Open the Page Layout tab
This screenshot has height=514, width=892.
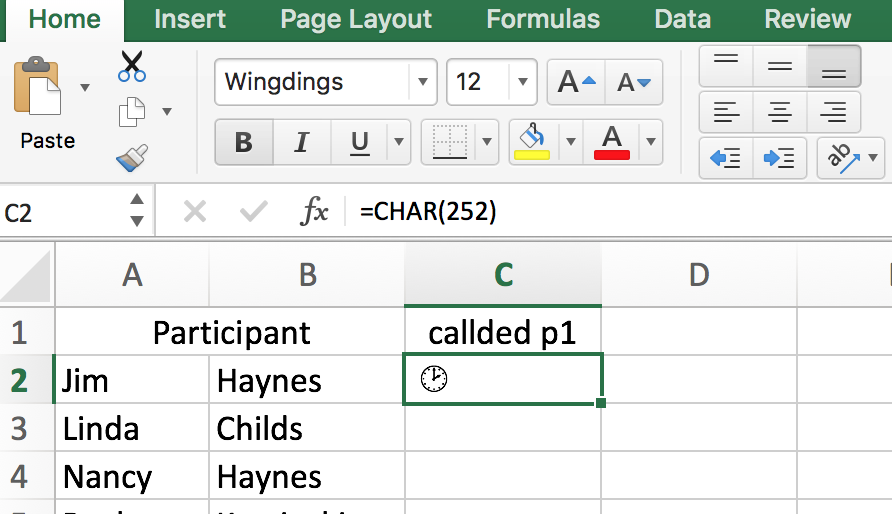coord(356,19)
